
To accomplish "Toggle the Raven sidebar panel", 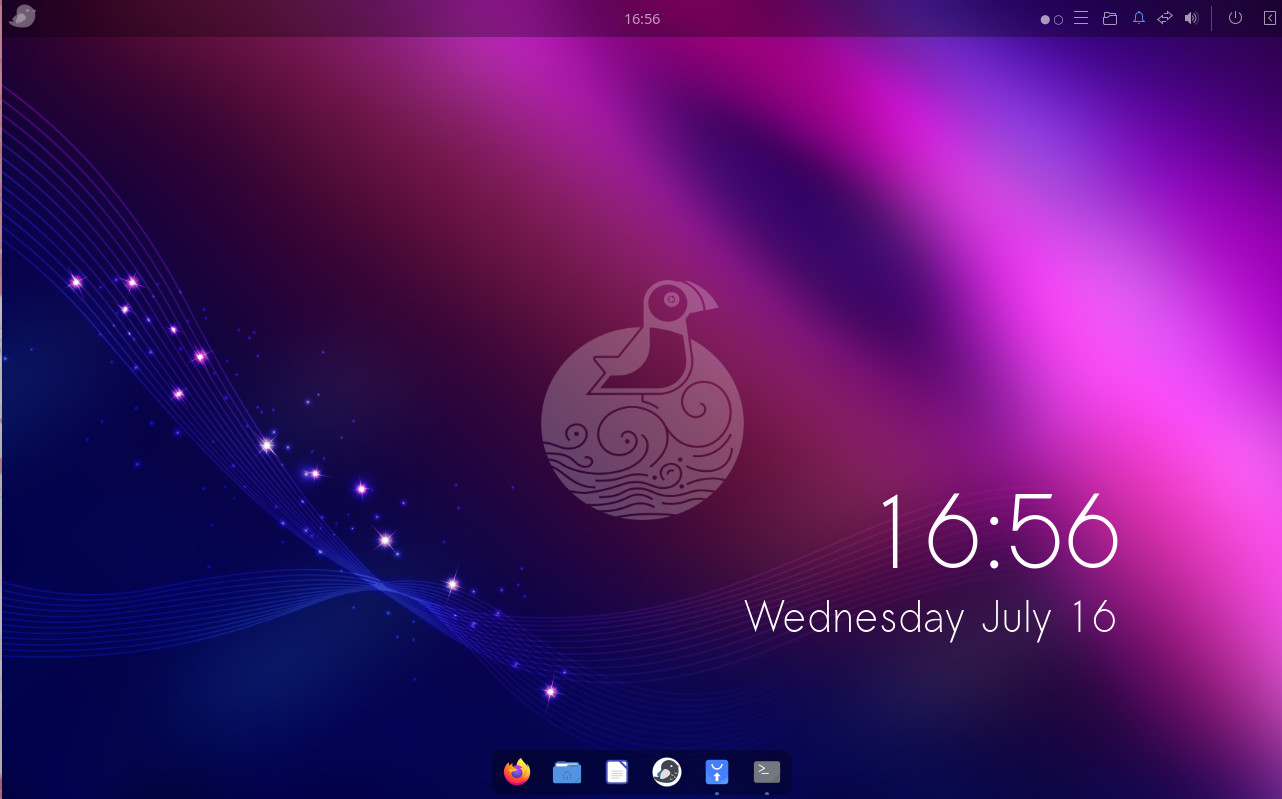I will pos(1270,18).
